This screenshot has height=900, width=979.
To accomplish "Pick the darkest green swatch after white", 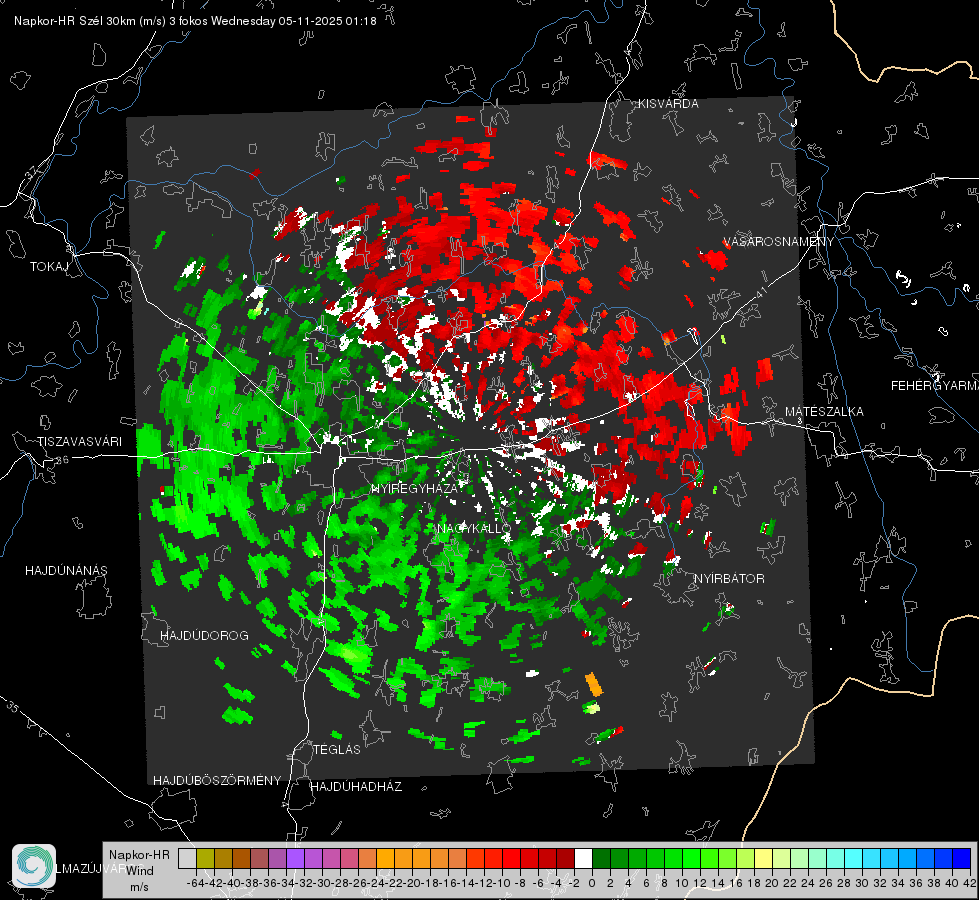I will [x=601, y=859].
